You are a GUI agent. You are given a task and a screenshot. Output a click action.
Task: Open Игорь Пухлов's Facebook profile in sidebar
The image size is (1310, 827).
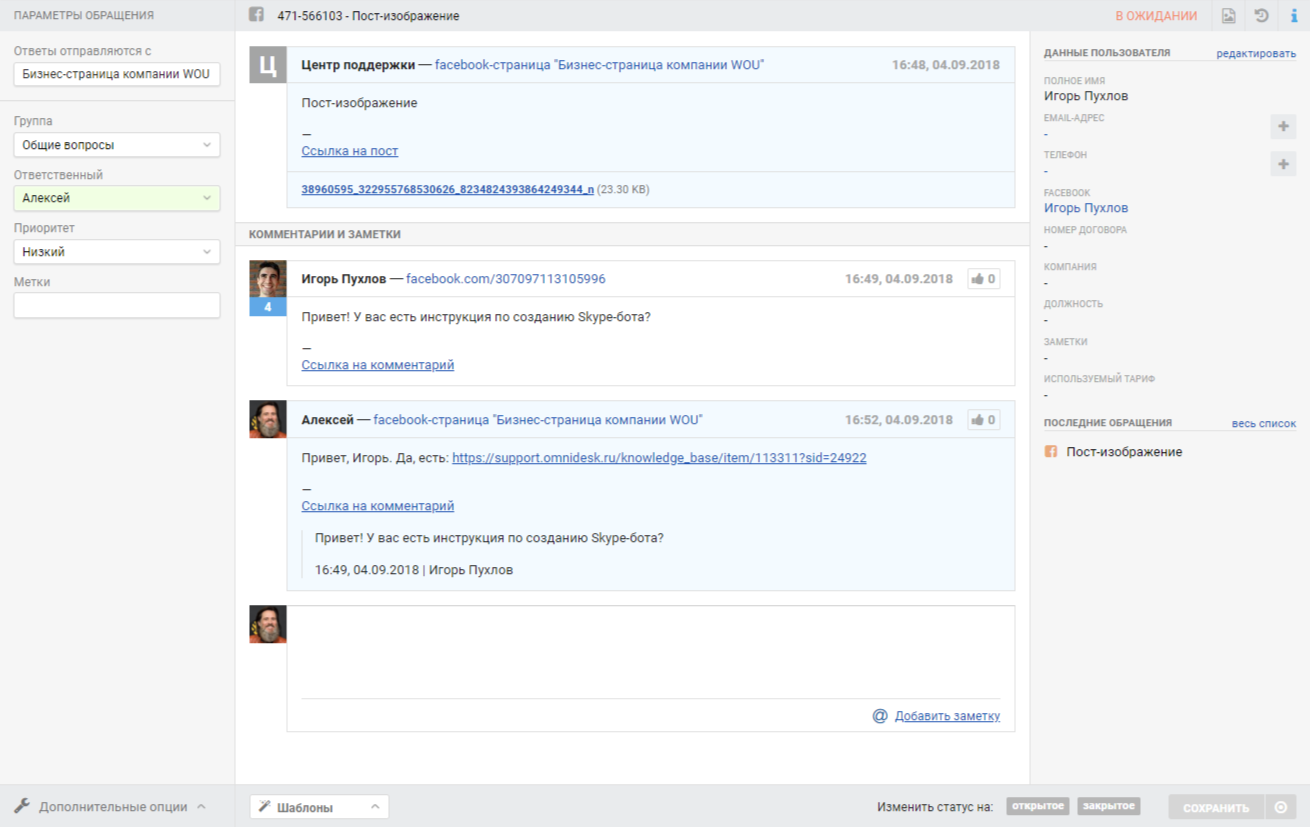coord(1086,208)
